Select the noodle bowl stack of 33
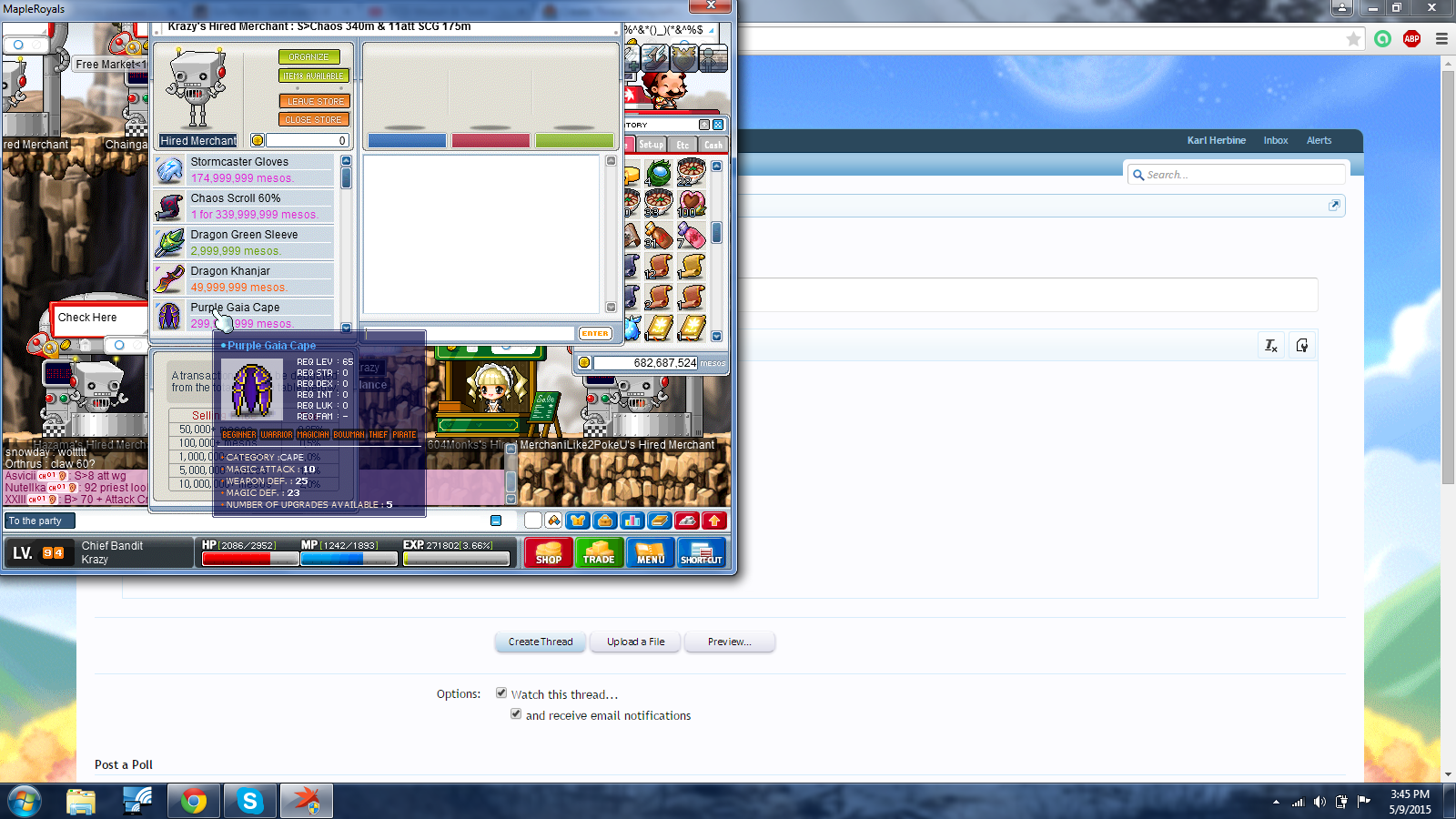The width and height of the screenshot is (1456, 819). [x=659, y=204]
